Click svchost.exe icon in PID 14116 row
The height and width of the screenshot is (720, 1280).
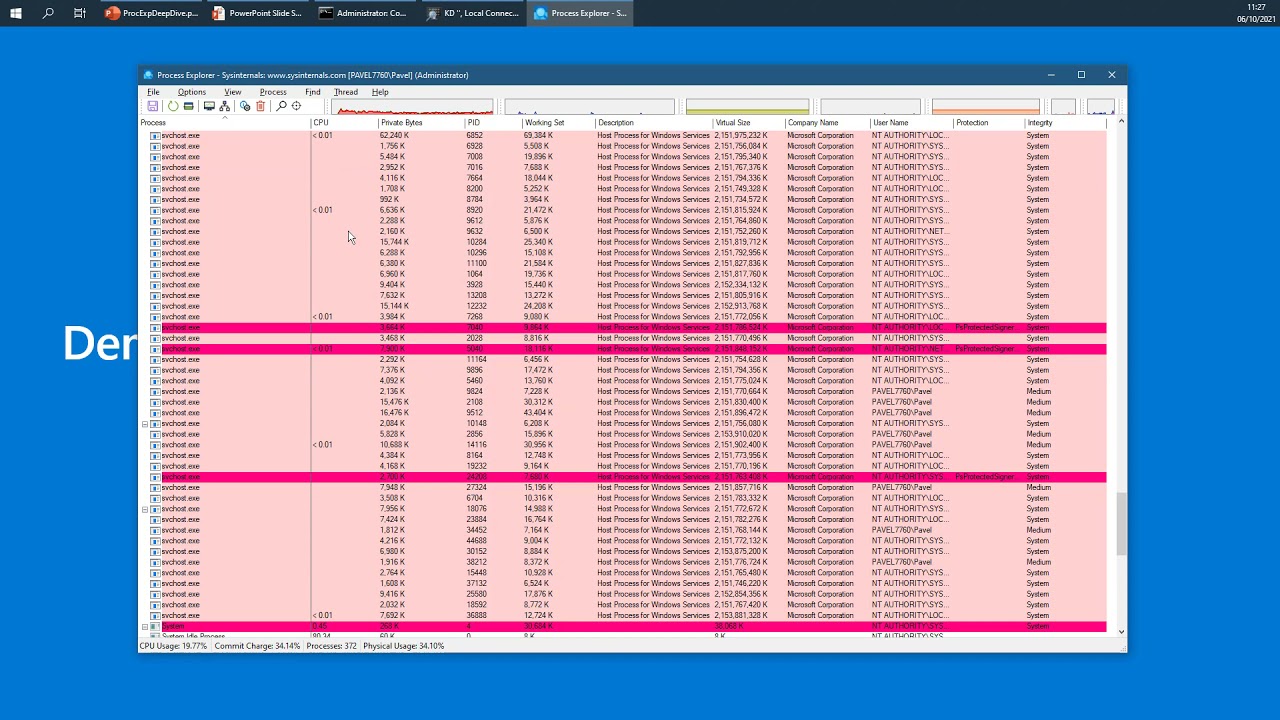pyautogui.click(x=155, y=444)
